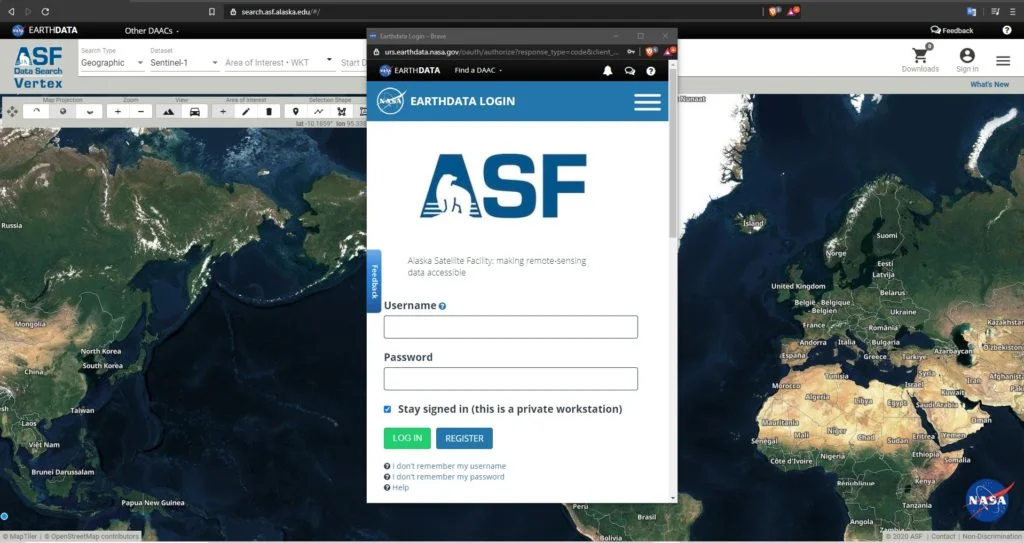The width and height of the screenshot is (1024, 543).
Task: Edit the area of interest with pencil
Action: click(246, 112)
